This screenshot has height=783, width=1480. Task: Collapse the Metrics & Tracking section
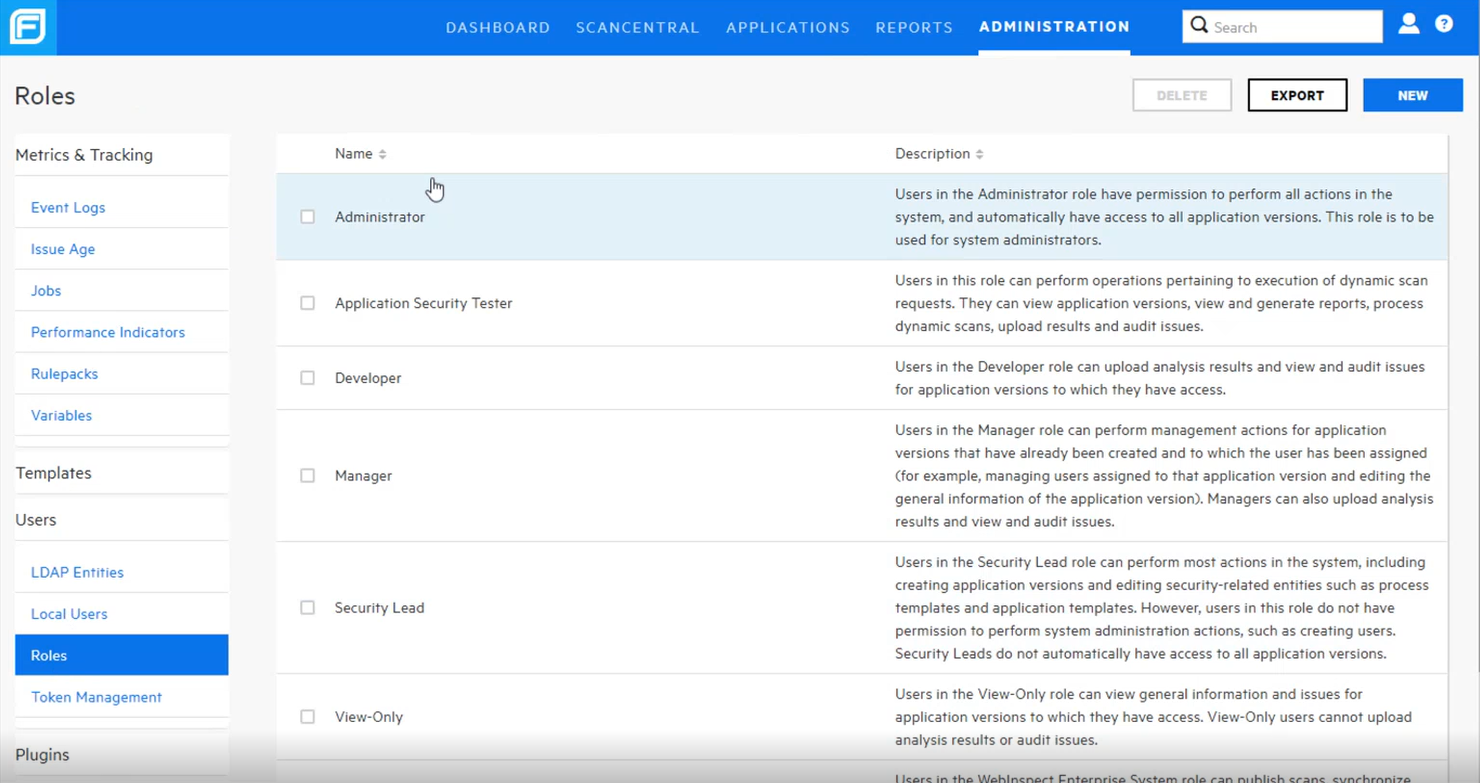point(84,155)
